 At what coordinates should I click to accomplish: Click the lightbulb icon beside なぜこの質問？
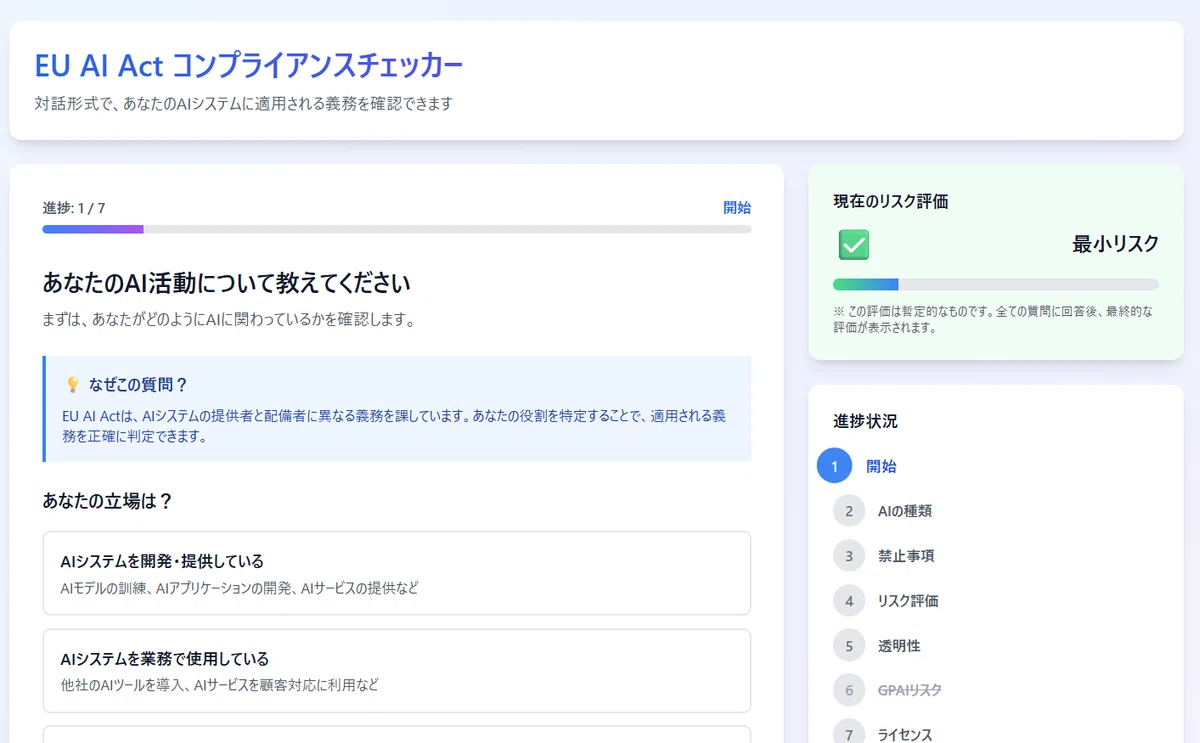[73, 385]
